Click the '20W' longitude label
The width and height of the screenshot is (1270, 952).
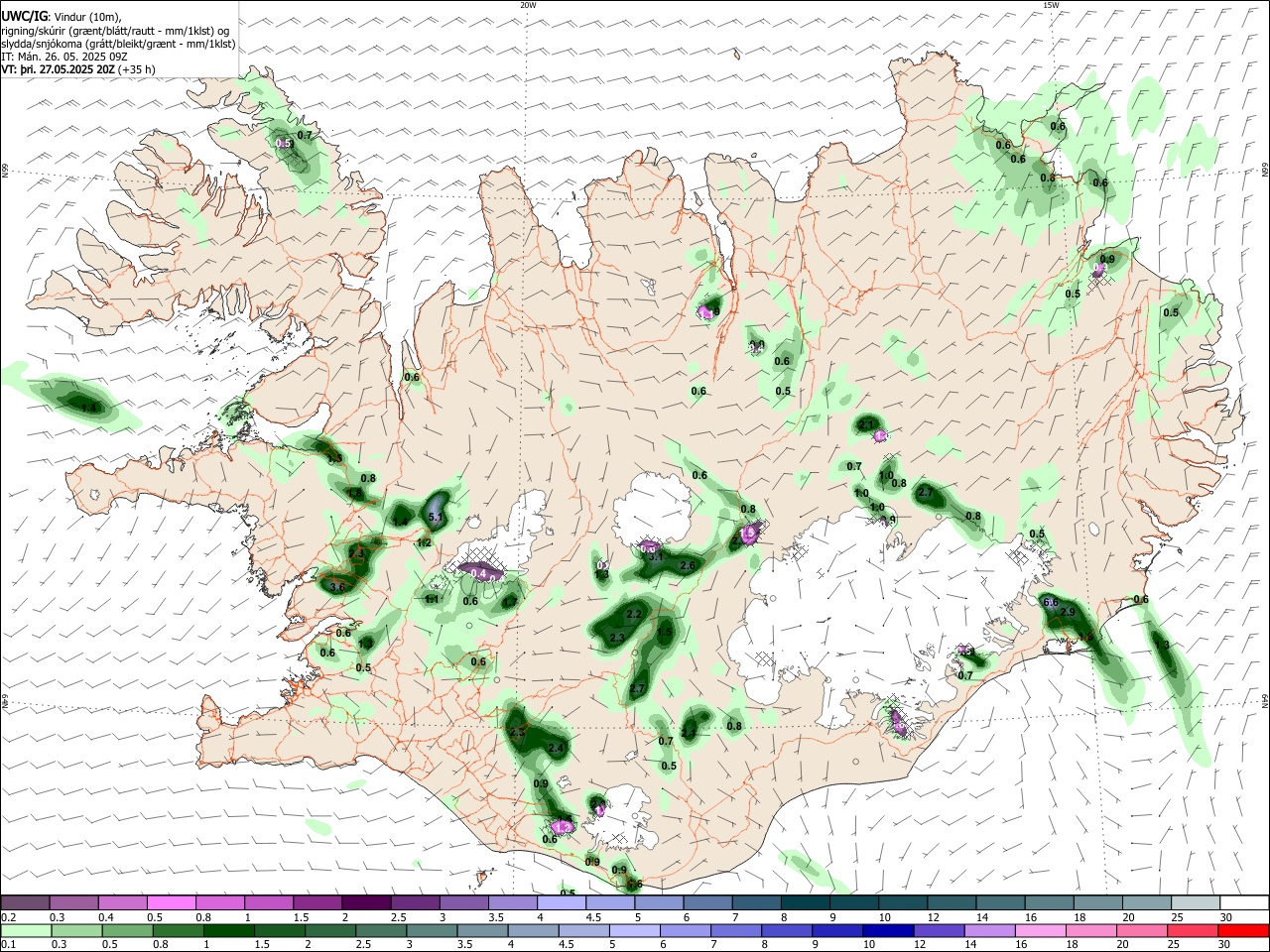[x=528, y=5]
